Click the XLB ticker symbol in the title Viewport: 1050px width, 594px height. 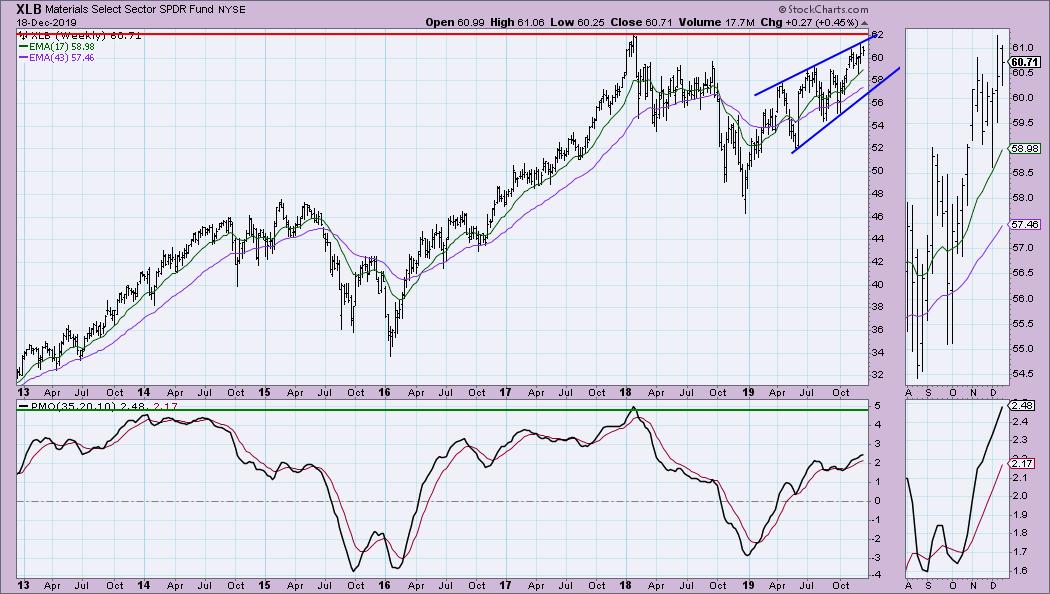[x=29, y=9]
